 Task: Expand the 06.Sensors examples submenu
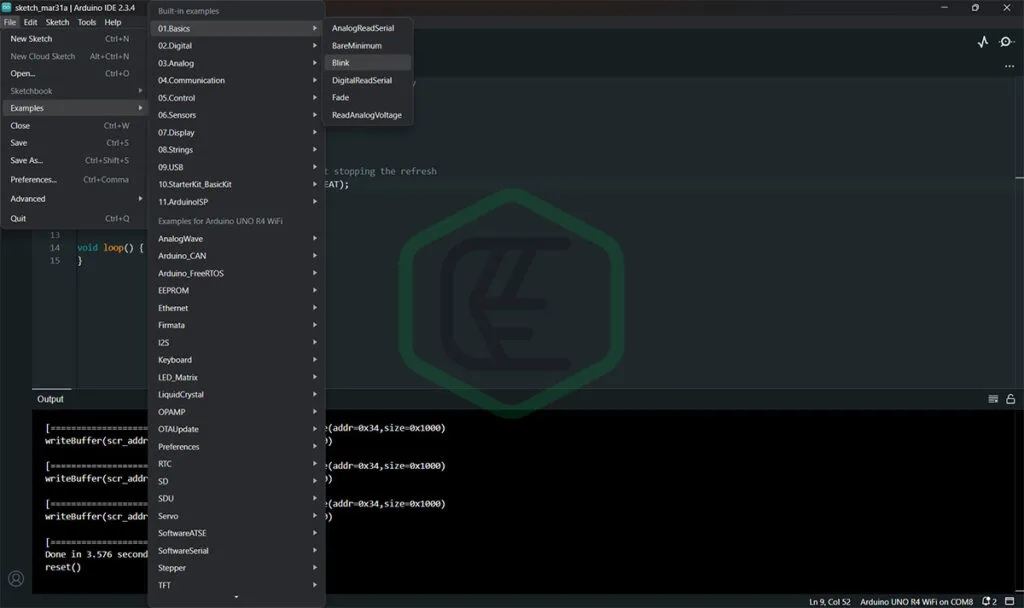237,115
